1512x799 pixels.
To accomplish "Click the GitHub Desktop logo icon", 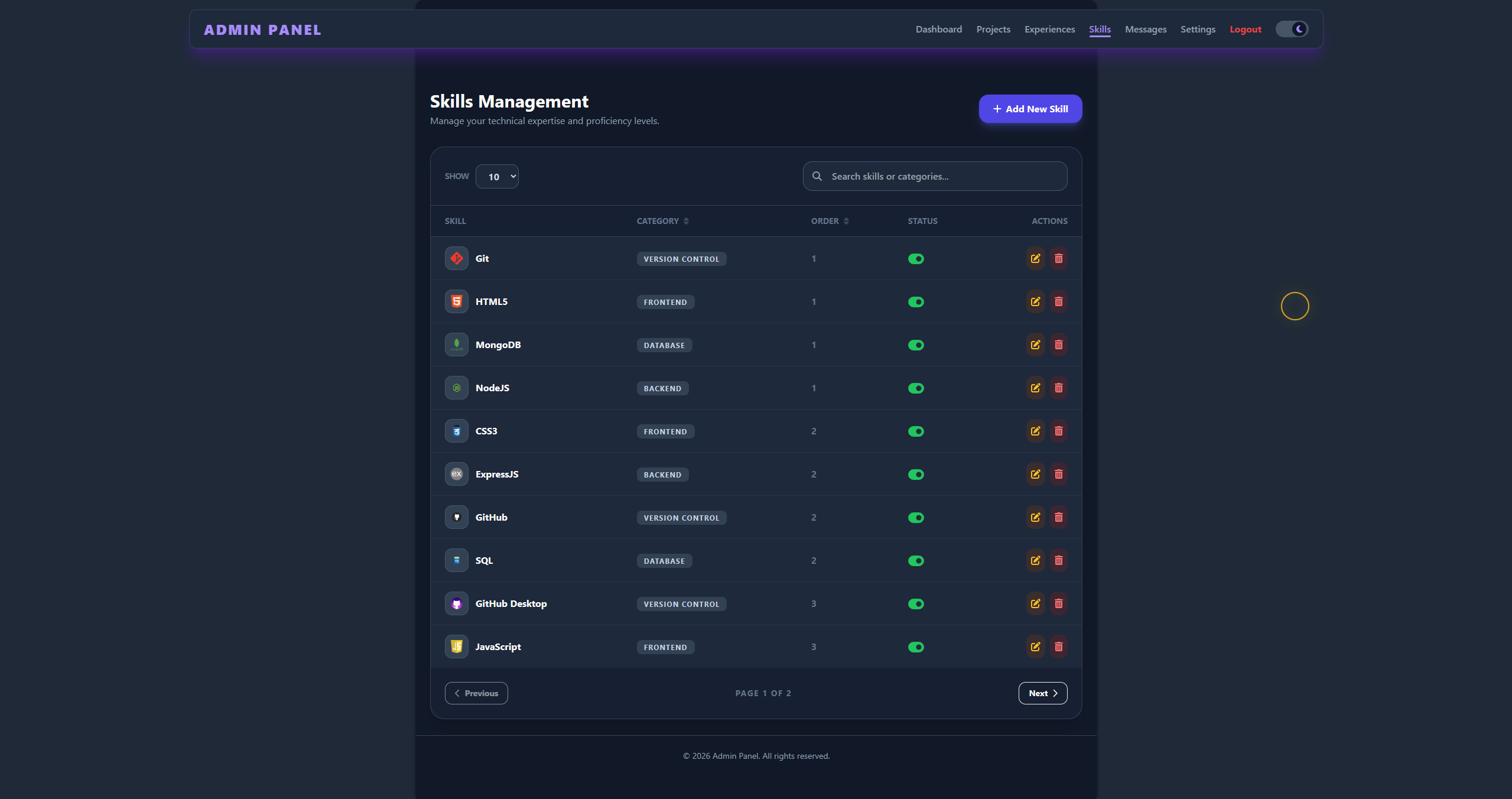I will (456, 603).
